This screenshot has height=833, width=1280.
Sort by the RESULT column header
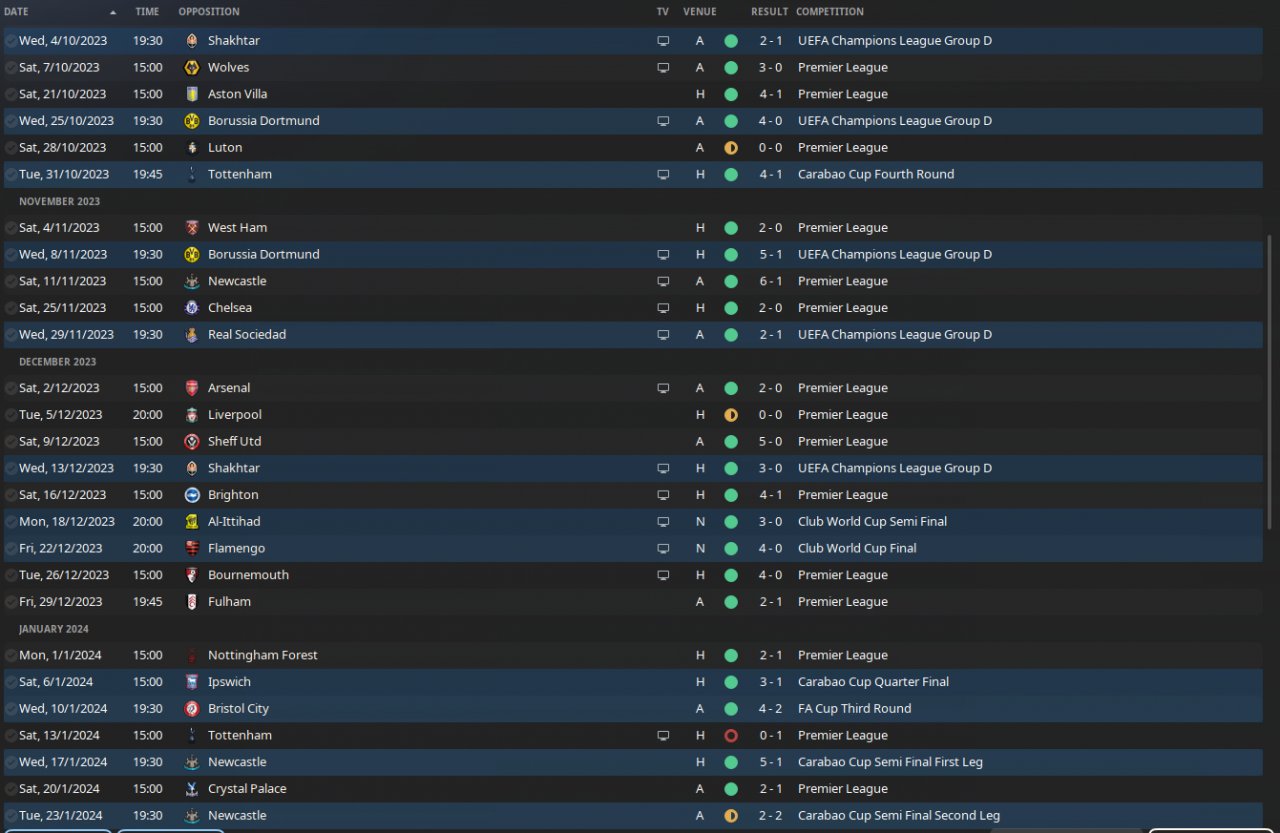click(768, 12)
